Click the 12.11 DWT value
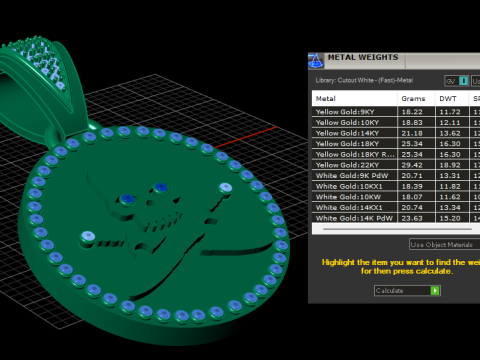The image size is (480, 360). click(x=450, y=123)
